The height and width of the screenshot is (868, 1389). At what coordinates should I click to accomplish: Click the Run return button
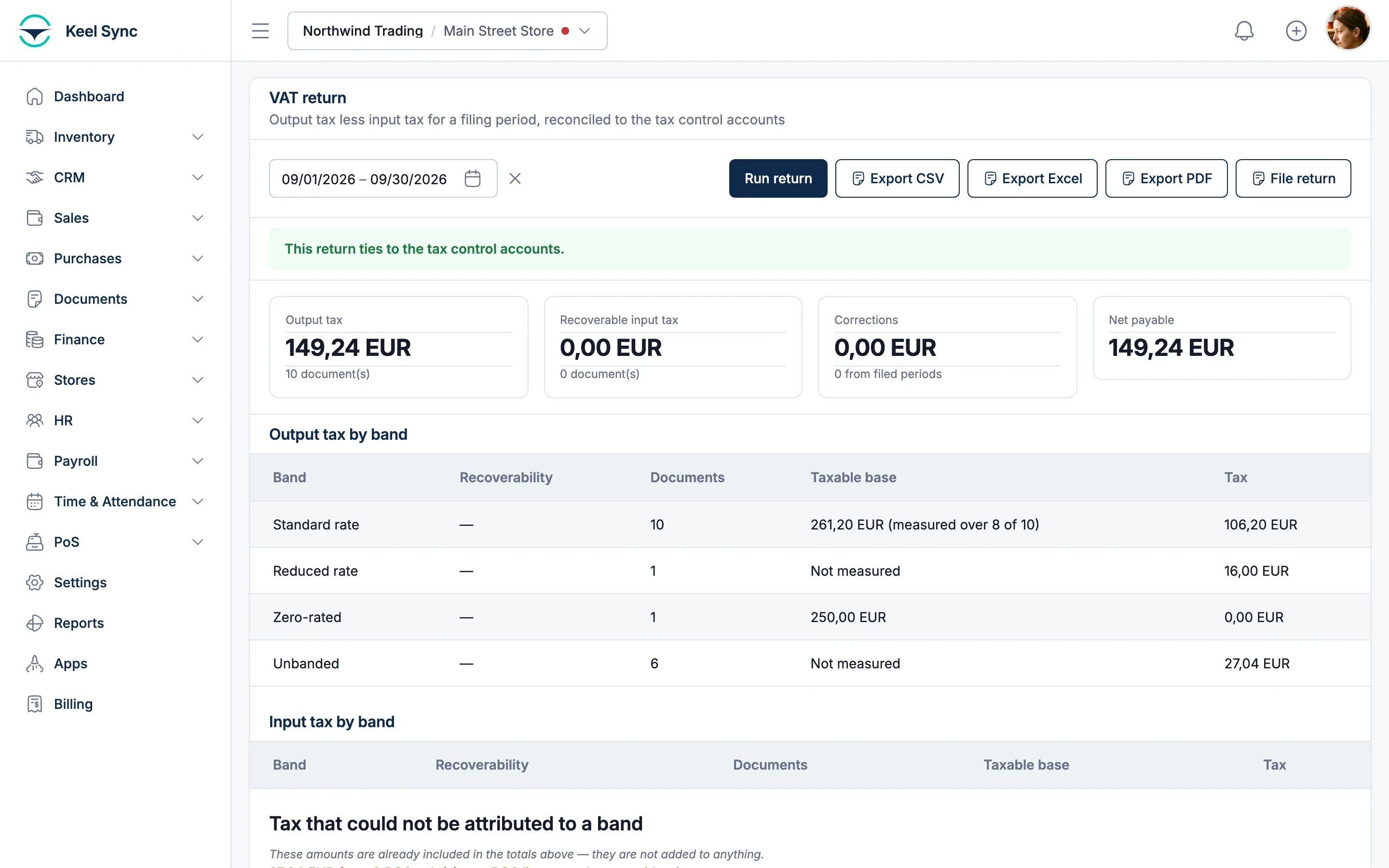(x=778, y=178)
